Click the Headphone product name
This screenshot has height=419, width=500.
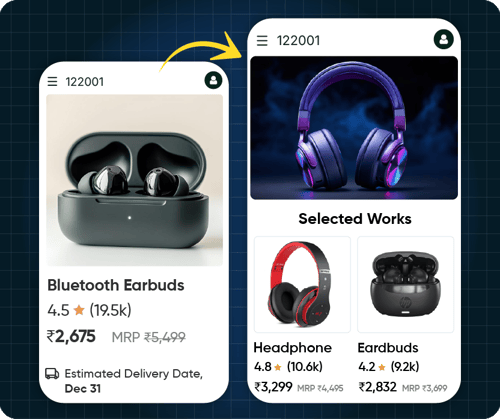point(293,348)
